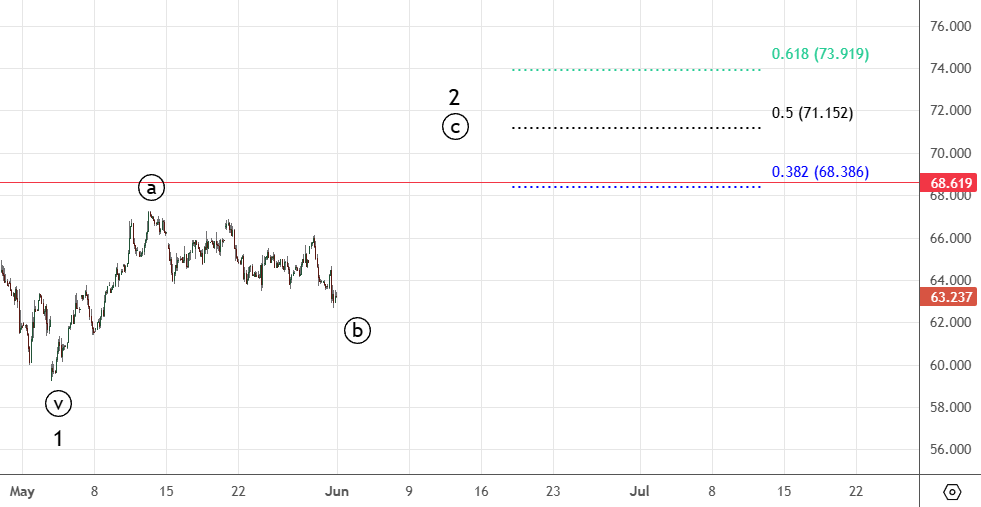Select the 0.382 (68.386) Fibonacci label

point(820,172)
